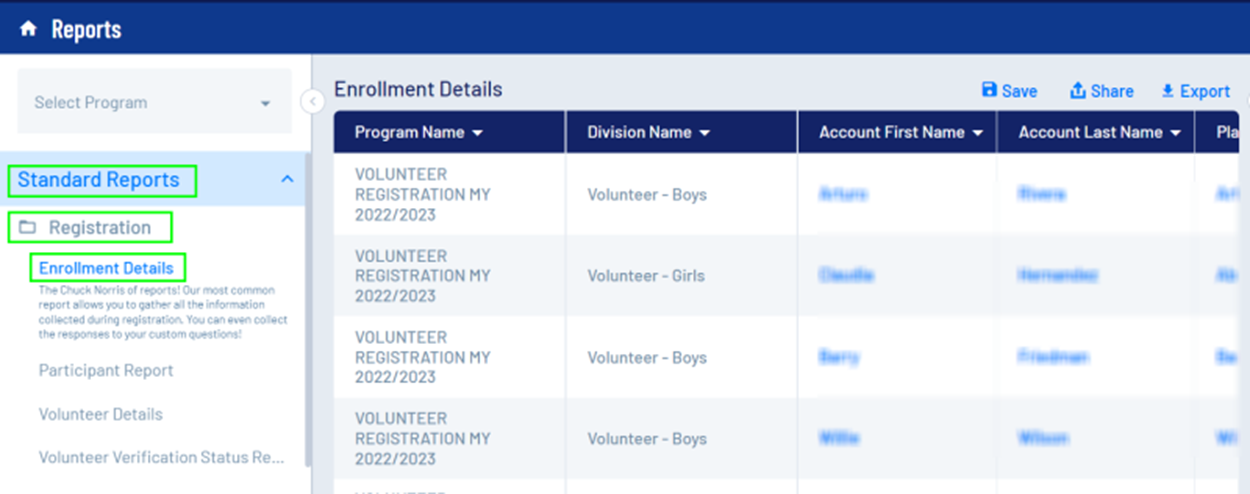Open the Select Program dropdown

[x=154, y=102]
